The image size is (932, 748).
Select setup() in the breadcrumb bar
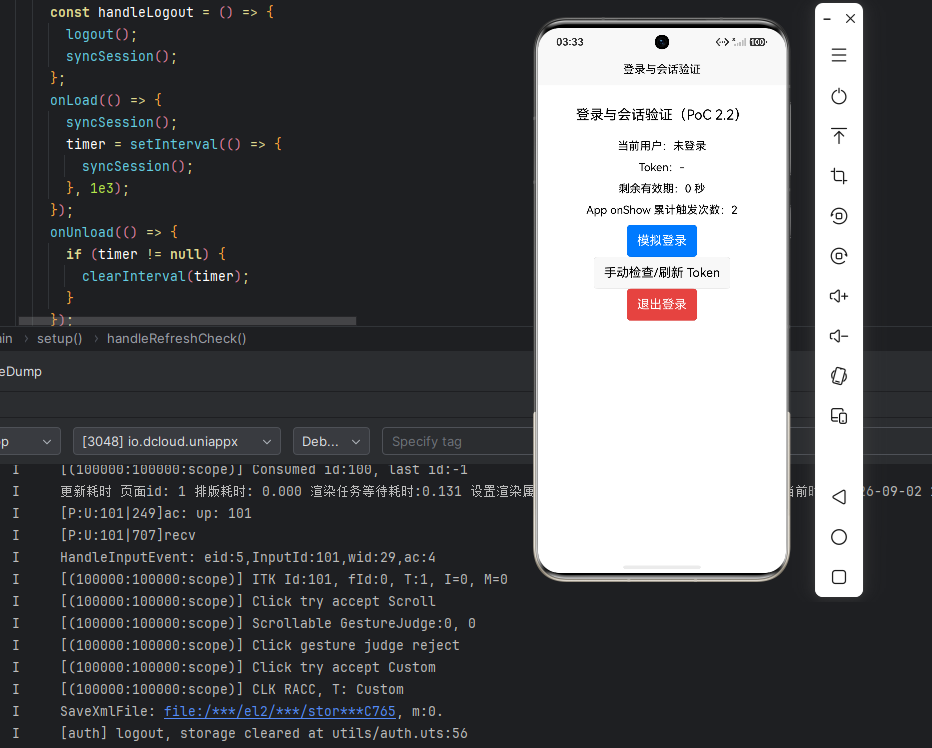click(59, 338)
